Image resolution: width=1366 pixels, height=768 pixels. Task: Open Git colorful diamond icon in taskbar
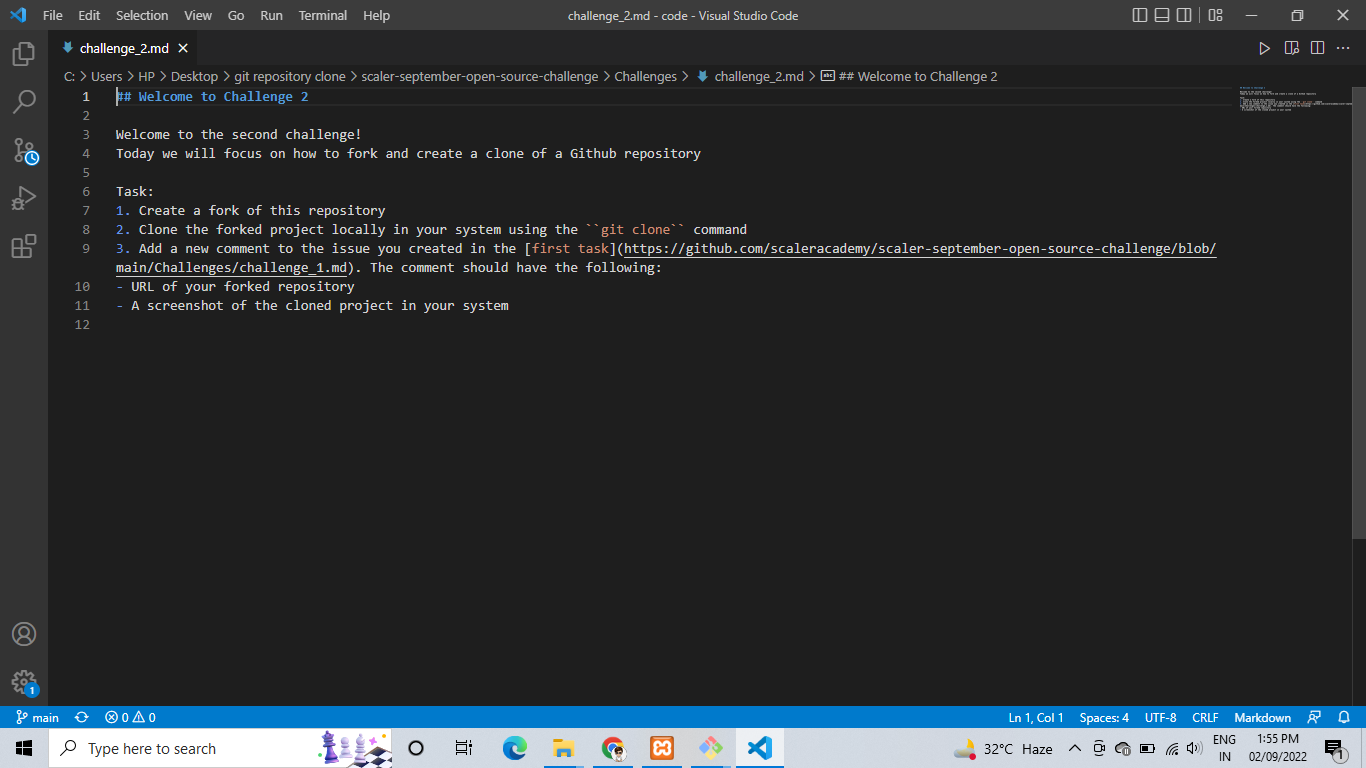pos(710,748)
